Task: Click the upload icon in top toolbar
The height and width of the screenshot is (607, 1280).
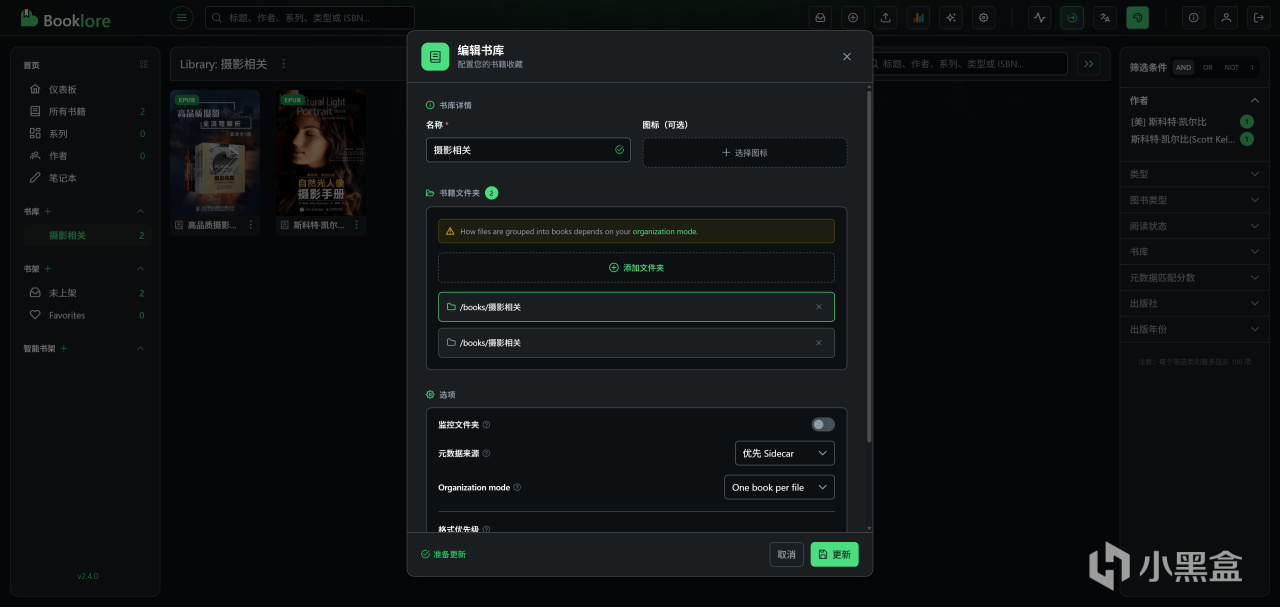Action: click(x=885, y=17)
